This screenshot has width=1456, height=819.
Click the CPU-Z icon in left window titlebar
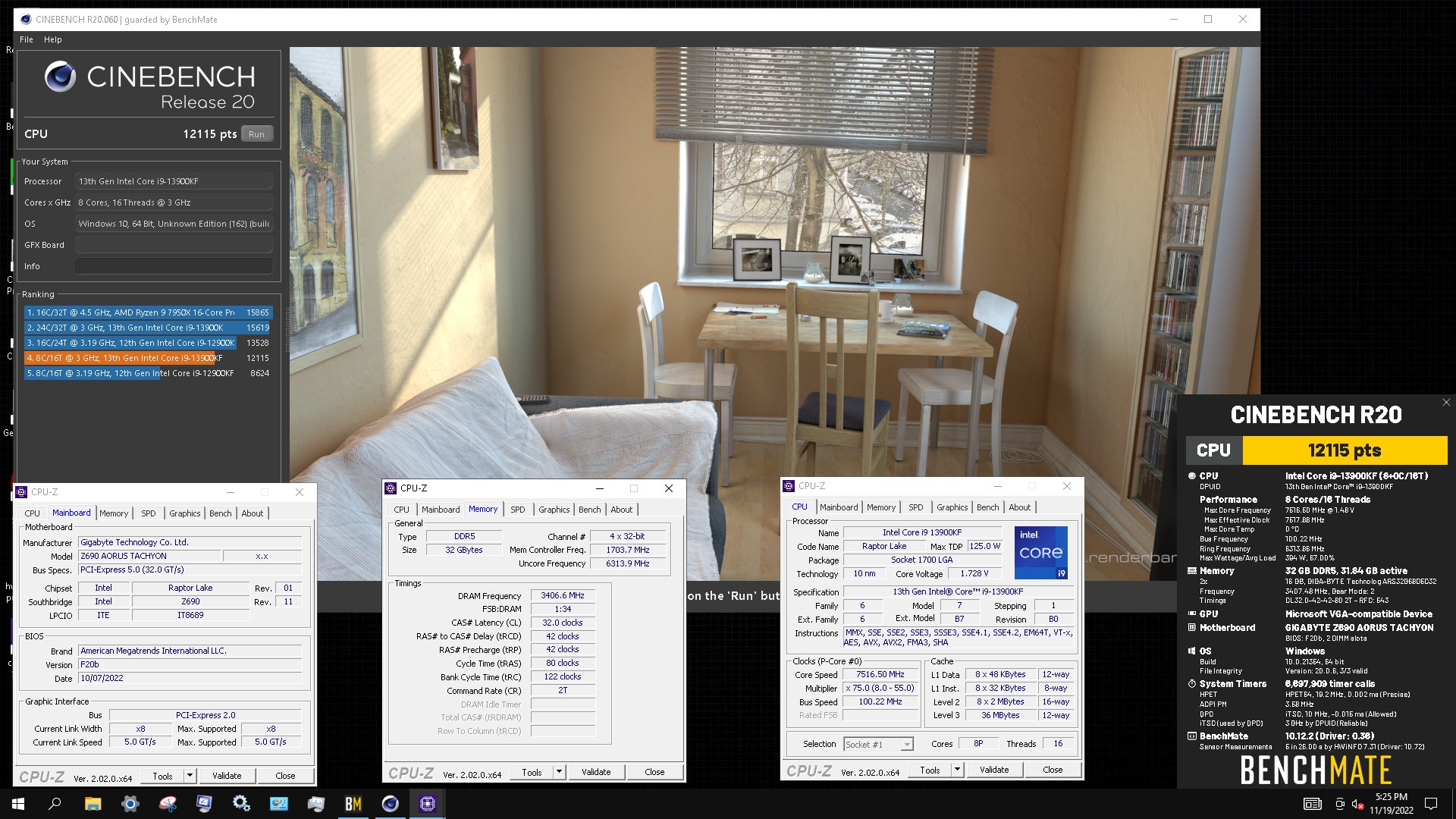(x=22, y=492)
